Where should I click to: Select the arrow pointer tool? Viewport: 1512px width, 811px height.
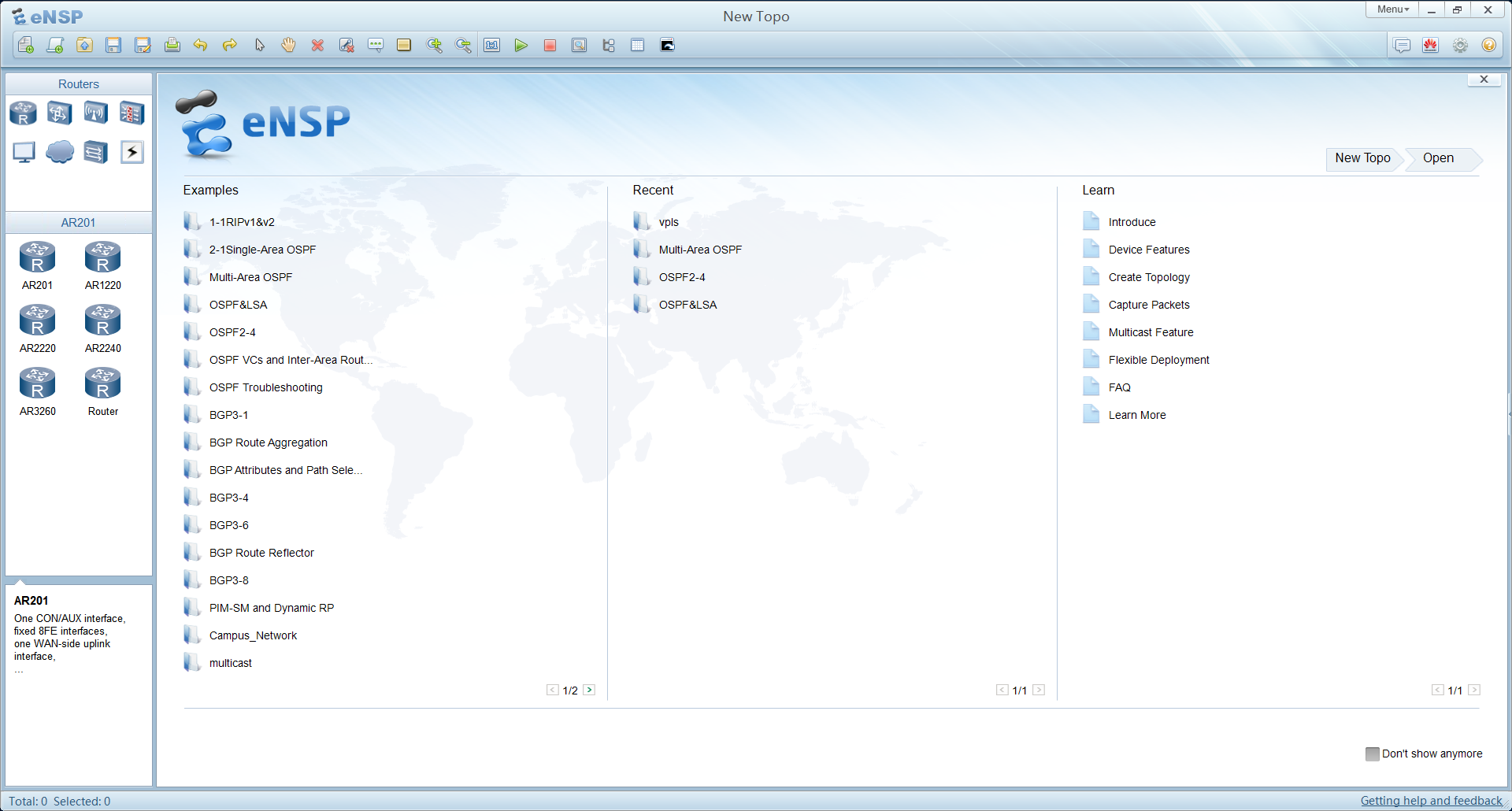259,45
